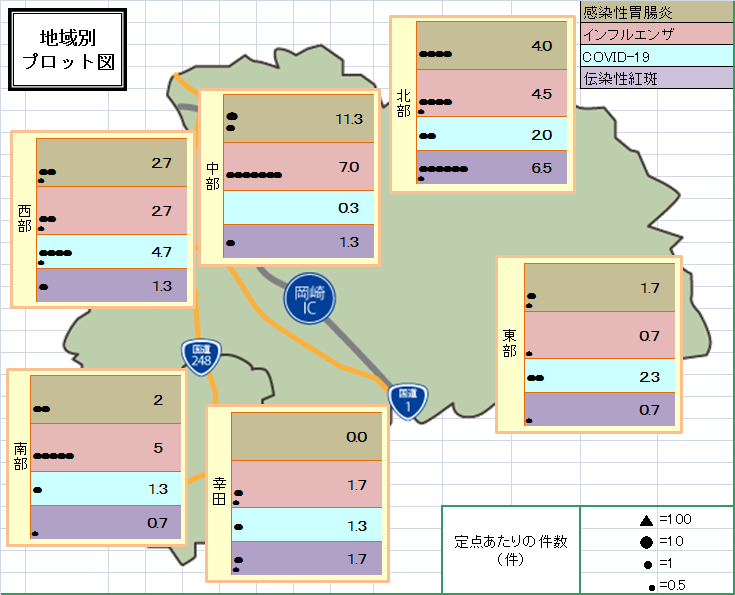Screen dimensions: 735x595
Task: Click the 国道1 route shield
Action: click(407, 400)
